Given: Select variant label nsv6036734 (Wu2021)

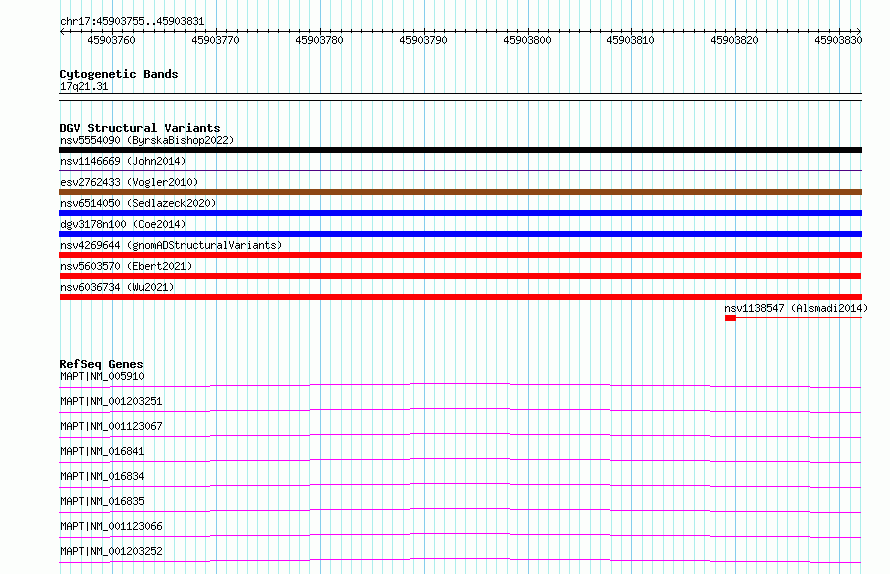Looking at the screenshot, I should click(117, 287).
